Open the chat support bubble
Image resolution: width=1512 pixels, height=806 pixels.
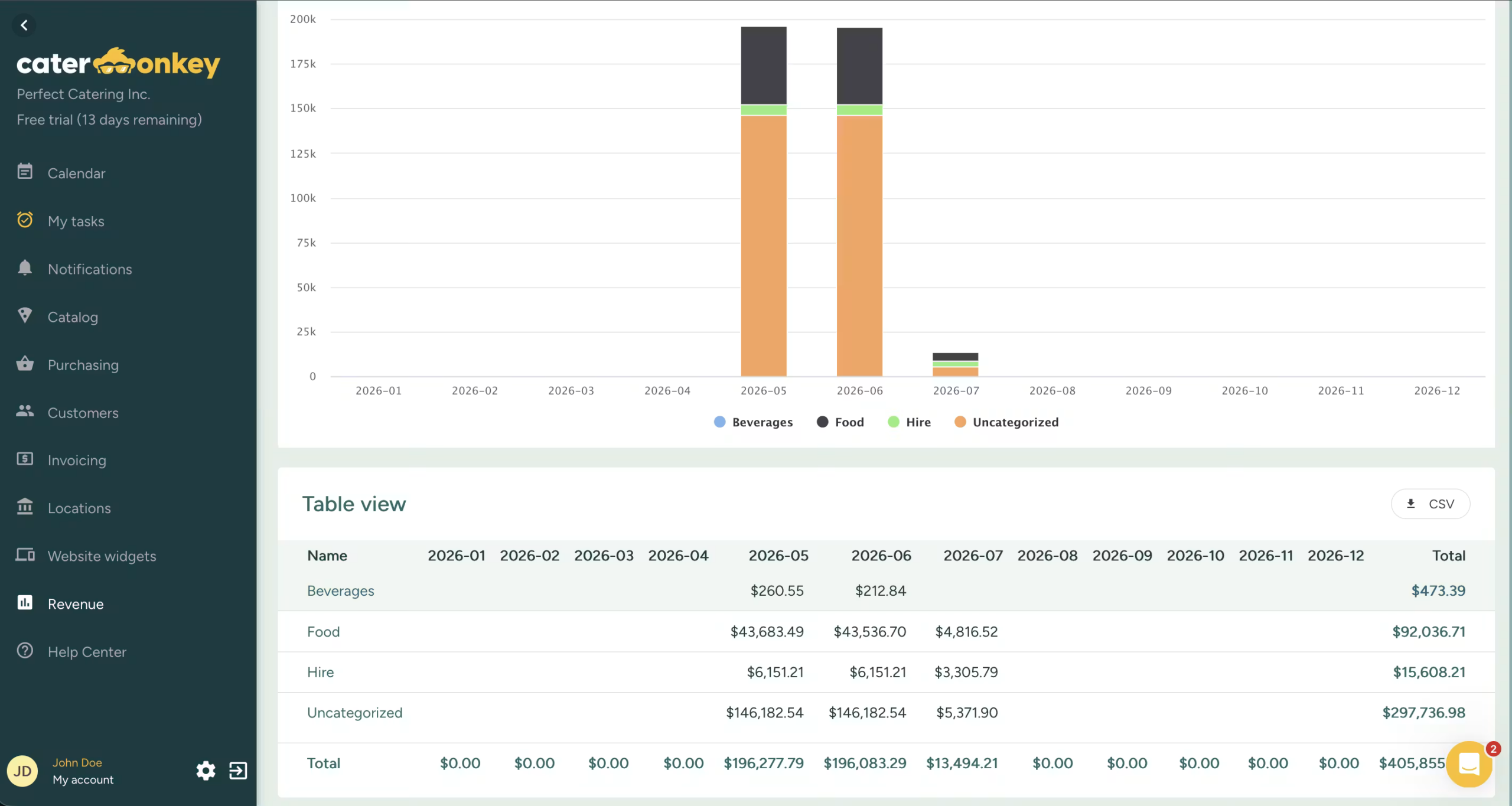click(1469, 765)
